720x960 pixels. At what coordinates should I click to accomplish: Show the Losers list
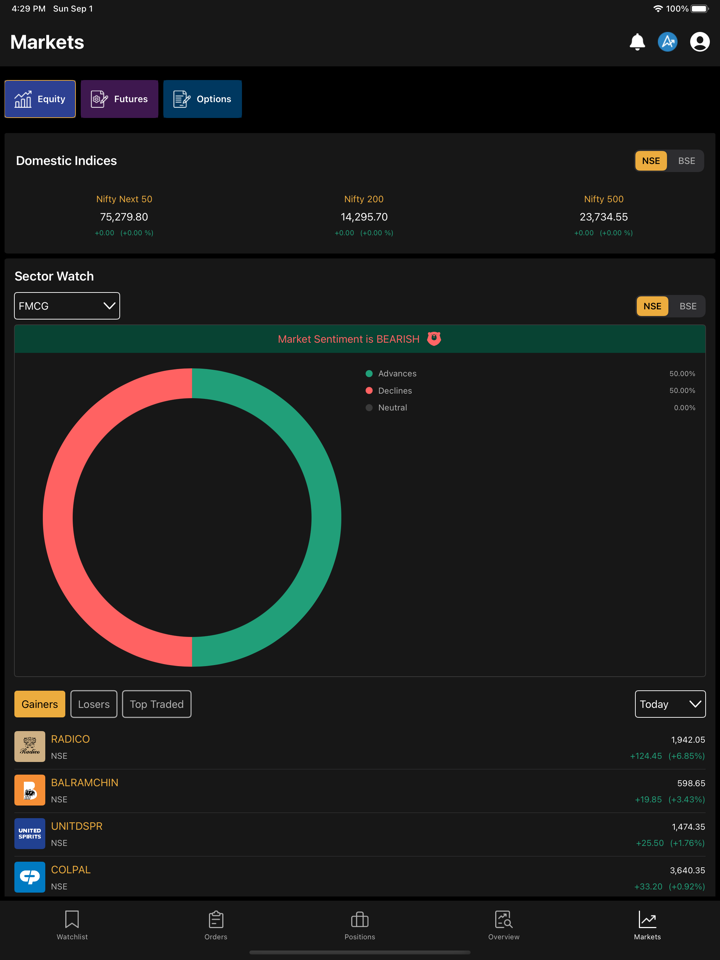[x=94, y=704]
